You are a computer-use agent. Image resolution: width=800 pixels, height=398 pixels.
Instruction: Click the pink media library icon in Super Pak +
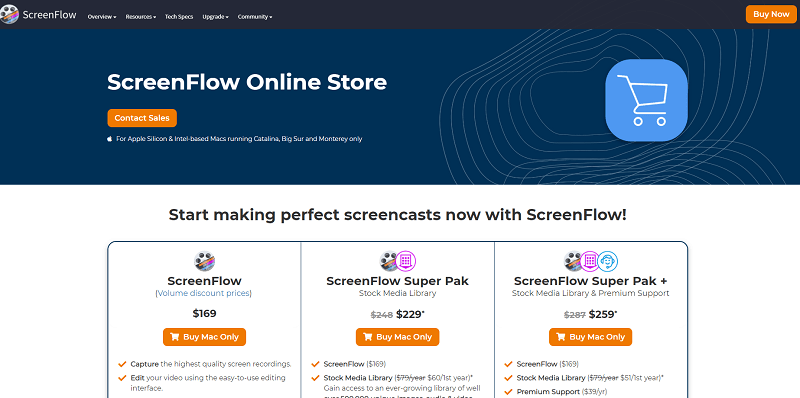[590, 261]
